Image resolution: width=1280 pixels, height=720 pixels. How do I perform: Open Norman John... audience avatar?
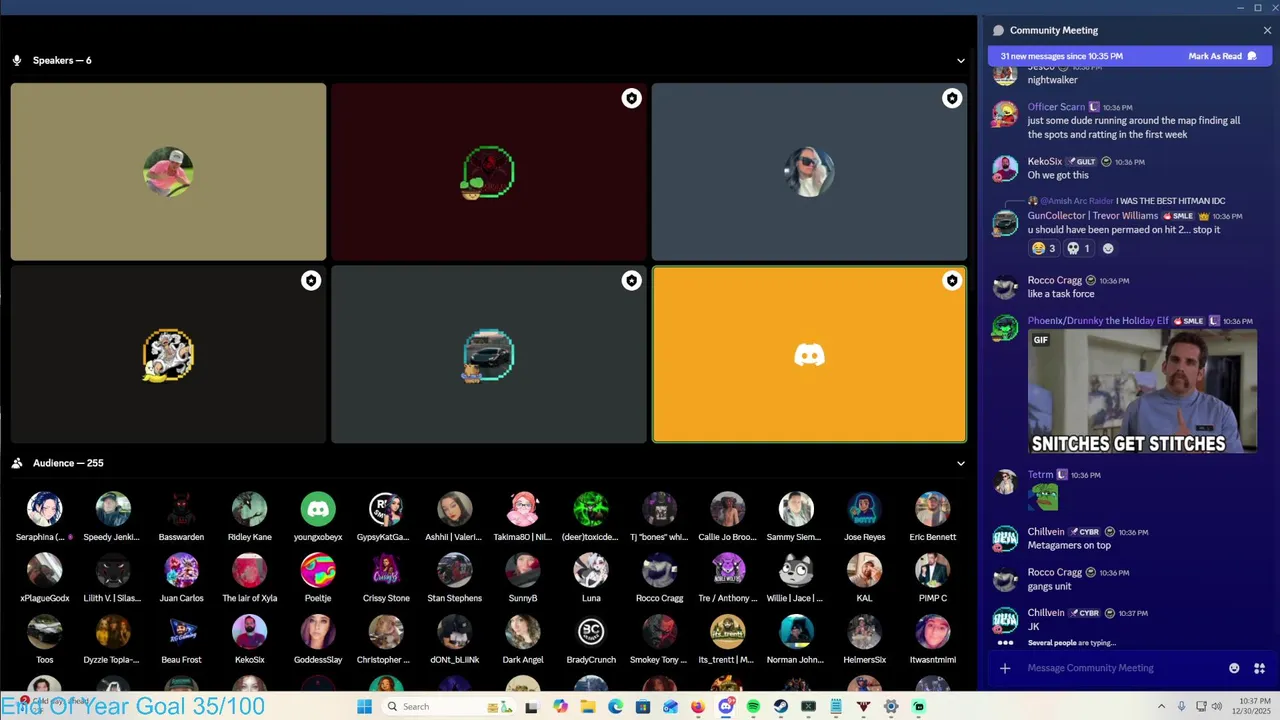pos(796,632)
